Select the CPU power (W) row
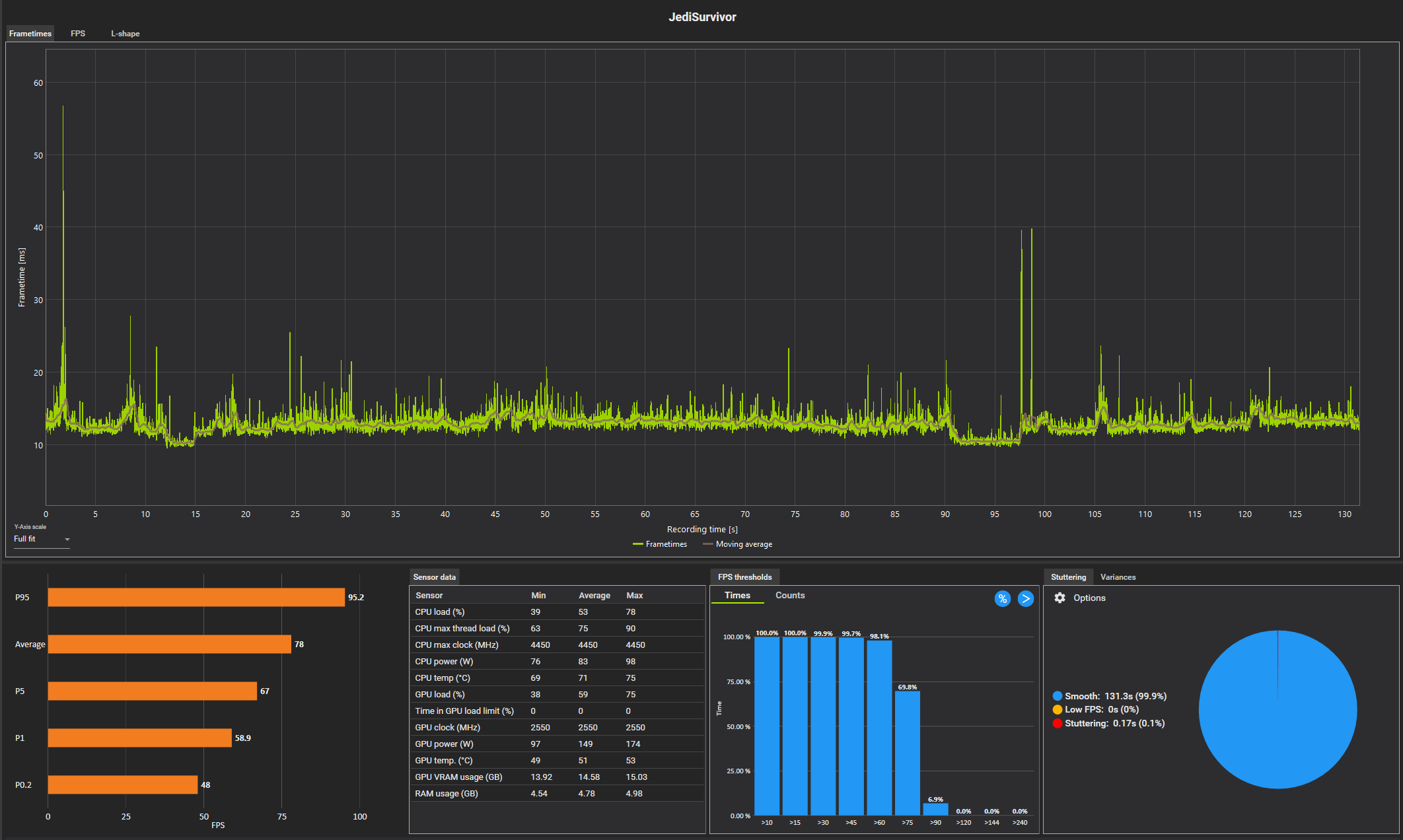Screen dimensions: 1403x840 [557, 662]
